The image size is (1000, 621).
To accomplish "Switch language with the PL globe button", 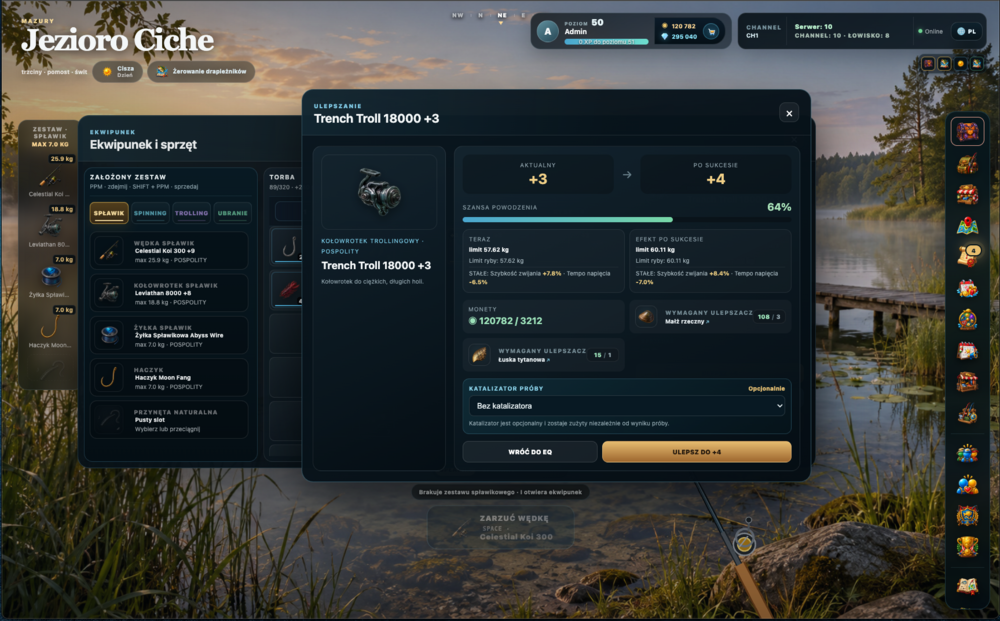I will pos(967,31).
